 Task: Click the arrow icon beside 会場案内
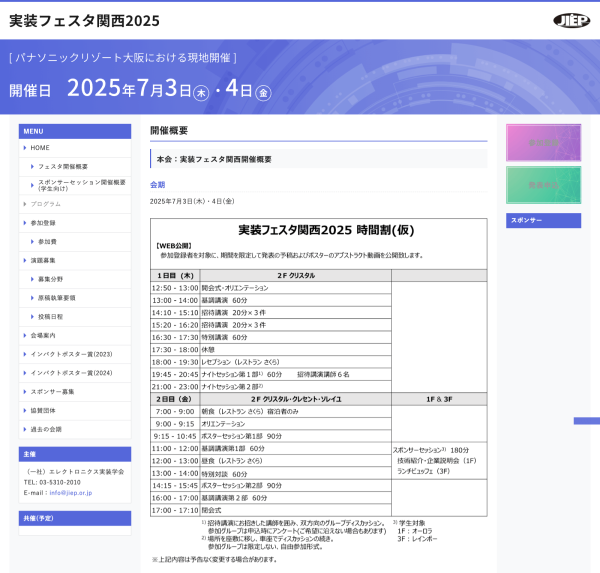tap(25, 335)
